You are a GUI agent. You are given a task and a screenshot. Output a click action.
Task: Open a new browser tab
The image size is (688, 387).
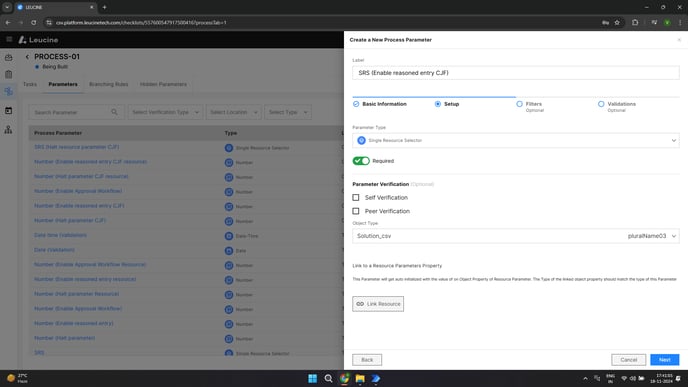104,7
